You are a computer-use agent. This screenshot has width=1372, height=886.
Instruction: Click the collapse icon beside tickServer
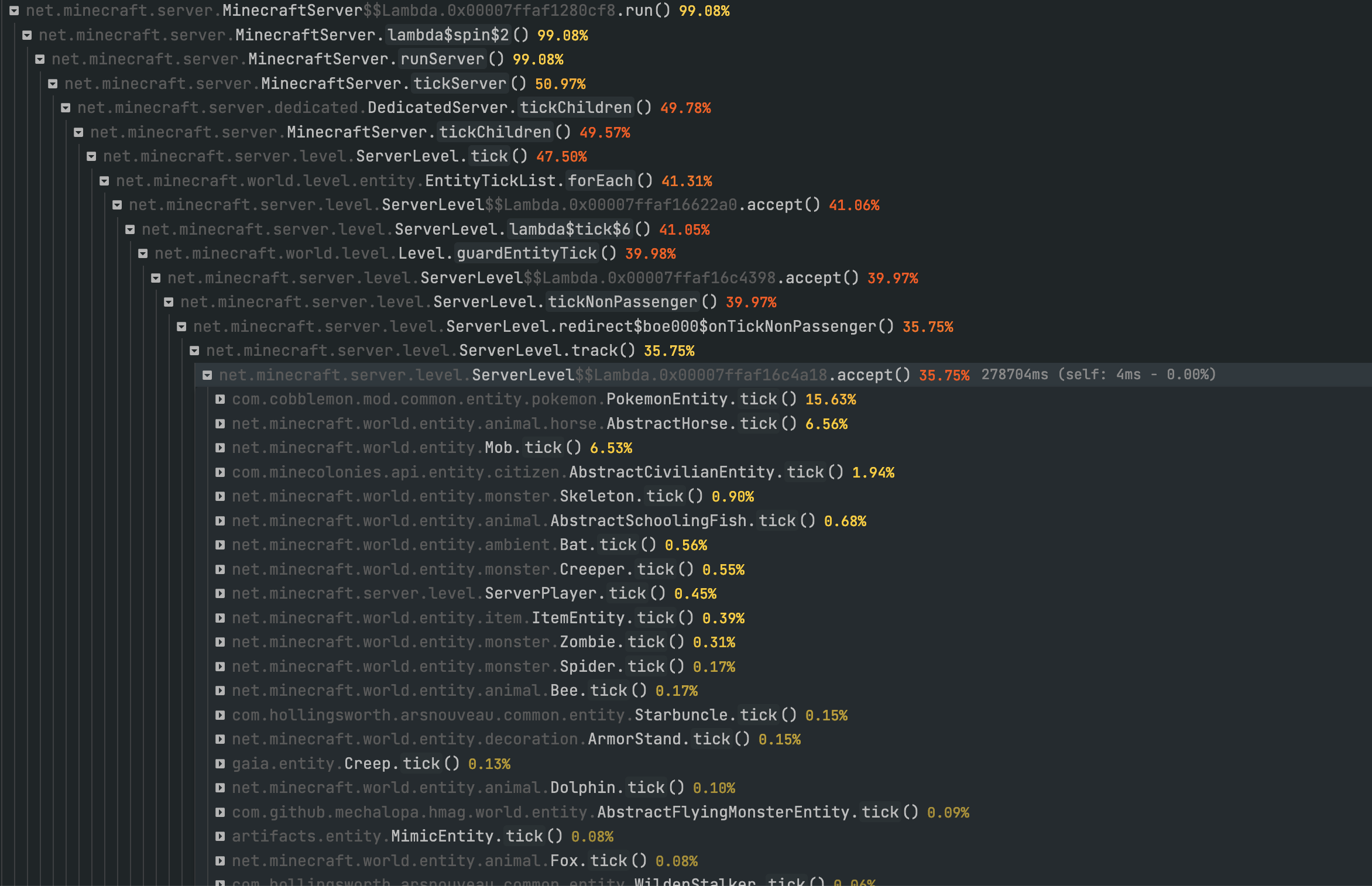[x=53, y=83]
